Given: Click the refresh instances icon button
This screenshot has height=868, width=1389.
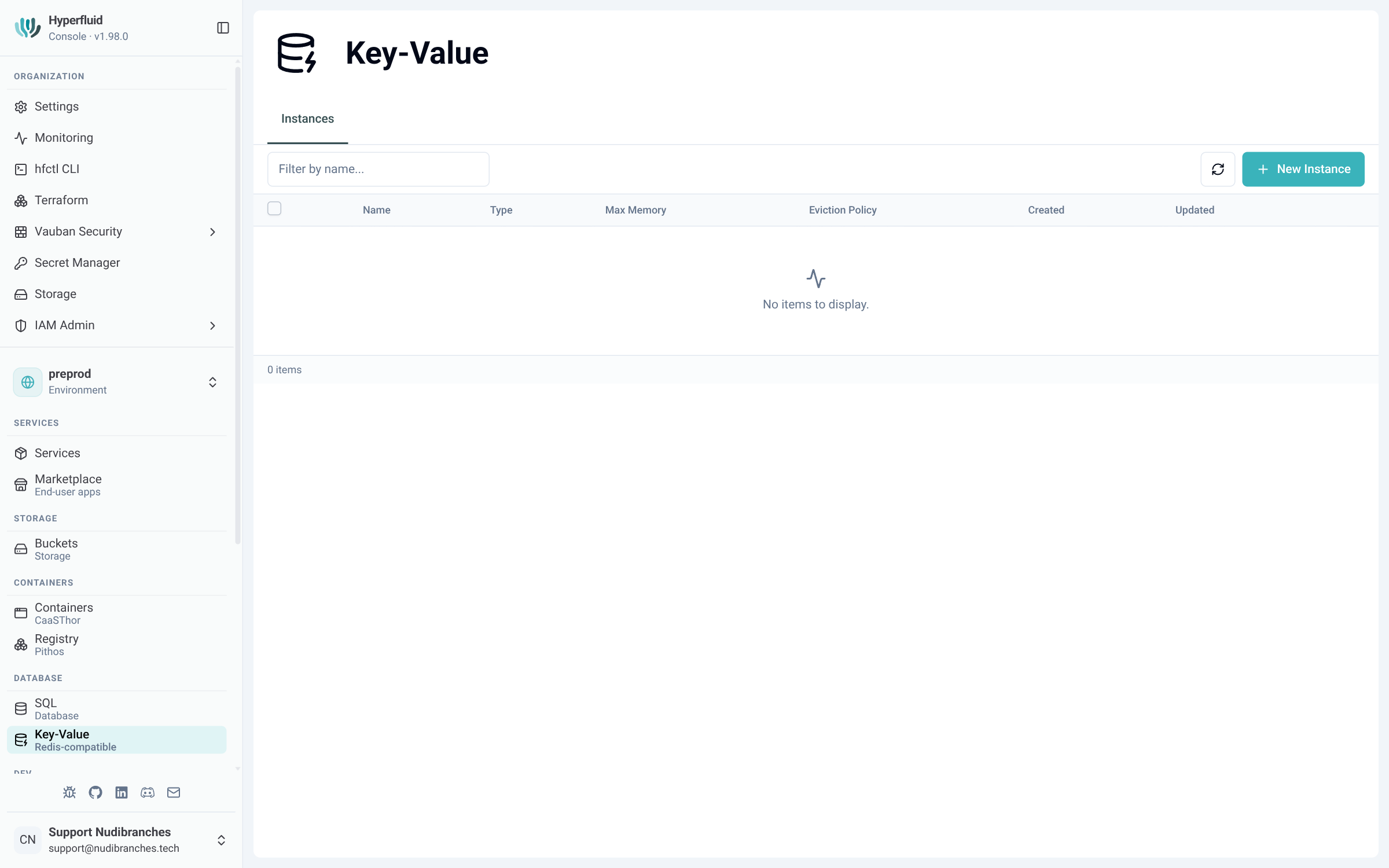Looking at the screenshot, I should (1218, 169).
